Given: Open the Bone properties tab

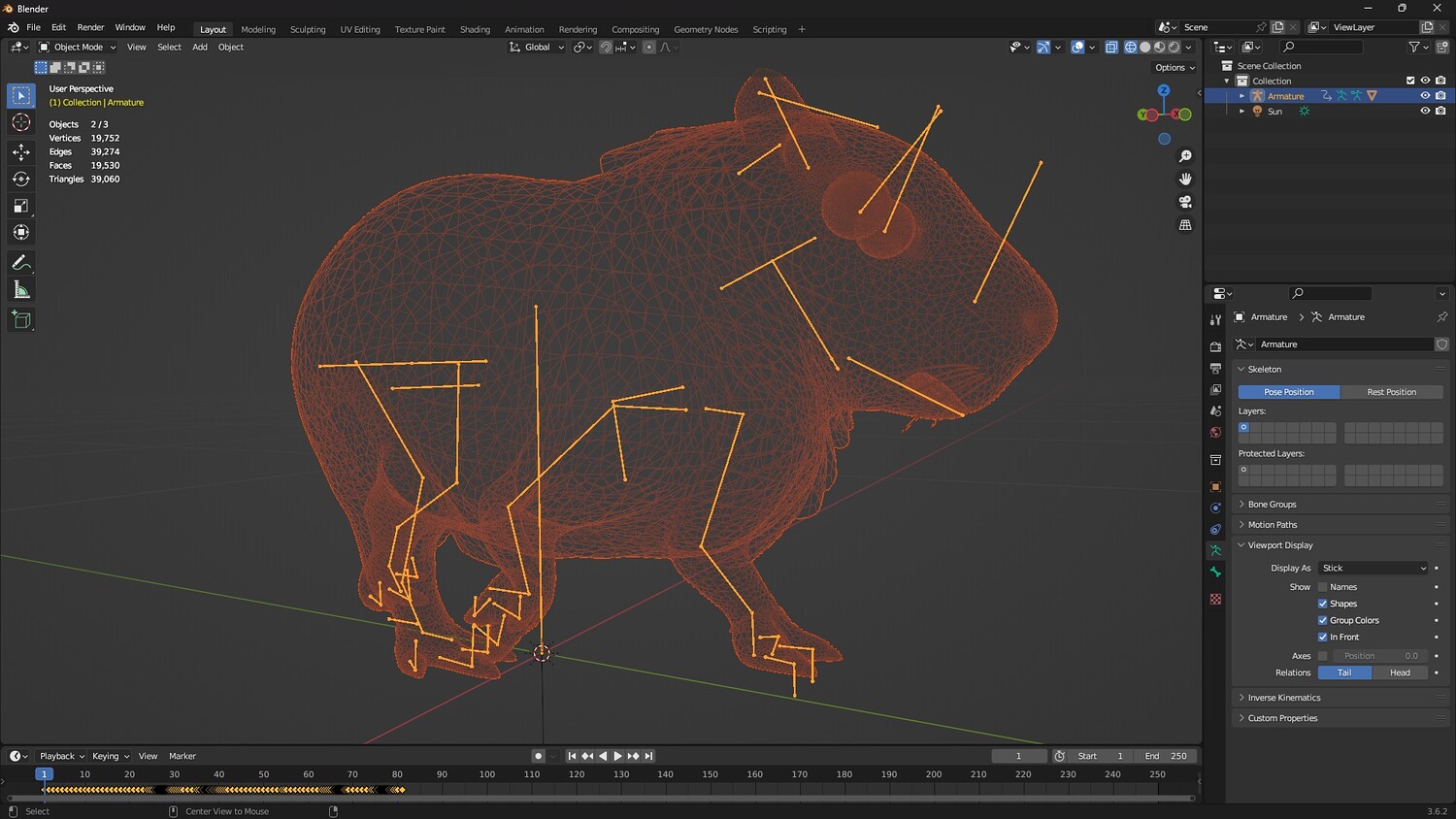Looking at the screenshot, I should pyautogui.click(x=1215, y=572).
